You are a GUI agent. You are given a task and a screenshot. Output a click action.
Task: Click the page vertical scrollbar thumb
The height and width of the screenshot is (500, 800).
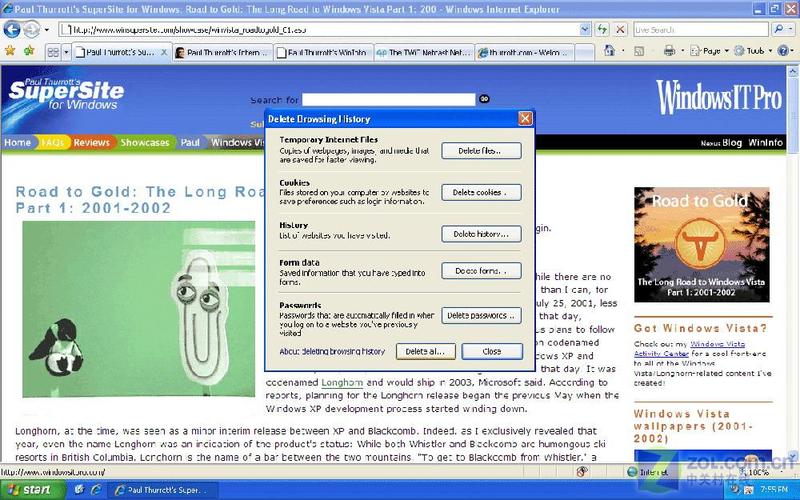(793, 115)
